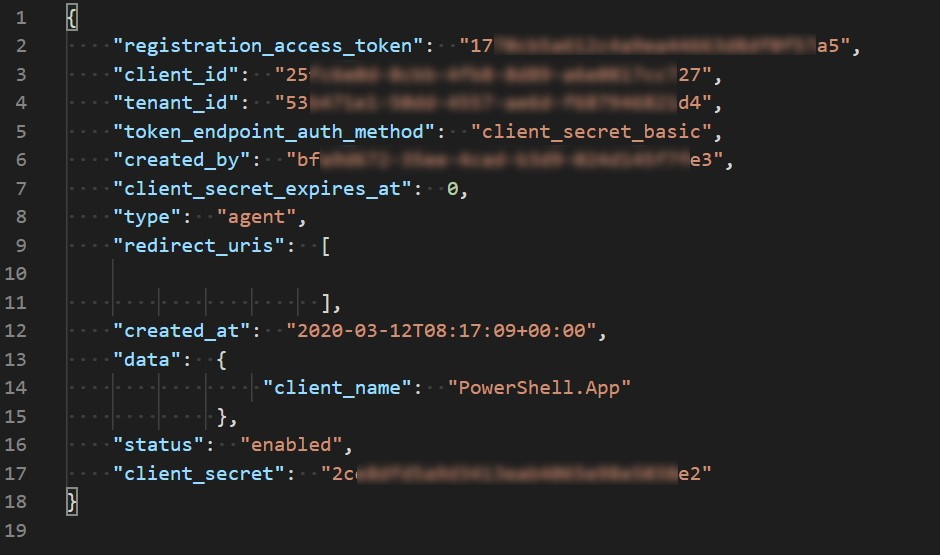Screen dimensions: 940x555
Task: Click the opening brace on line 1
Action: 71,17
